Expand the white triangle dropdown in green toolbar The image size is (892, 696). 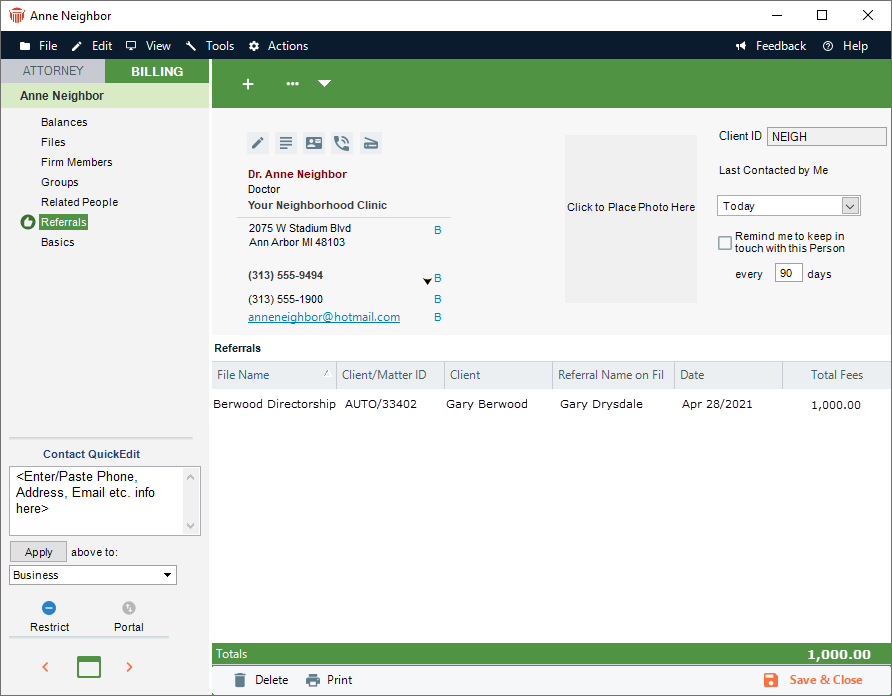point(324,84)
